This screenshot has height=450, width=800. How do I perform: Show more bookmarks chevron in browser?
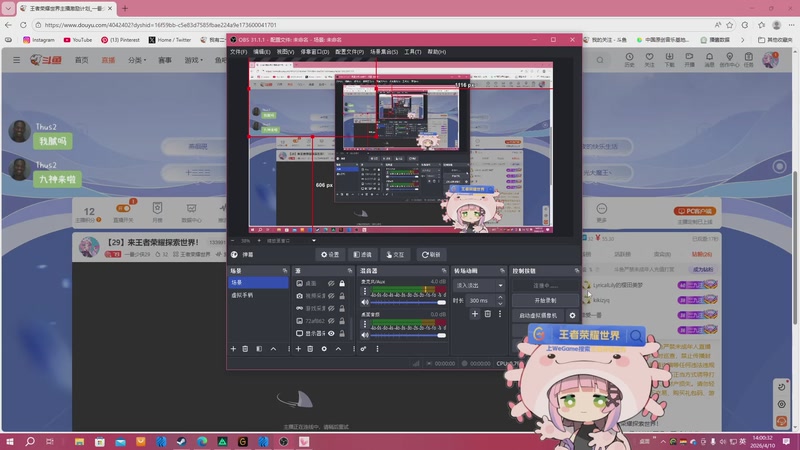pyautogui.click(x=742, y=39)
